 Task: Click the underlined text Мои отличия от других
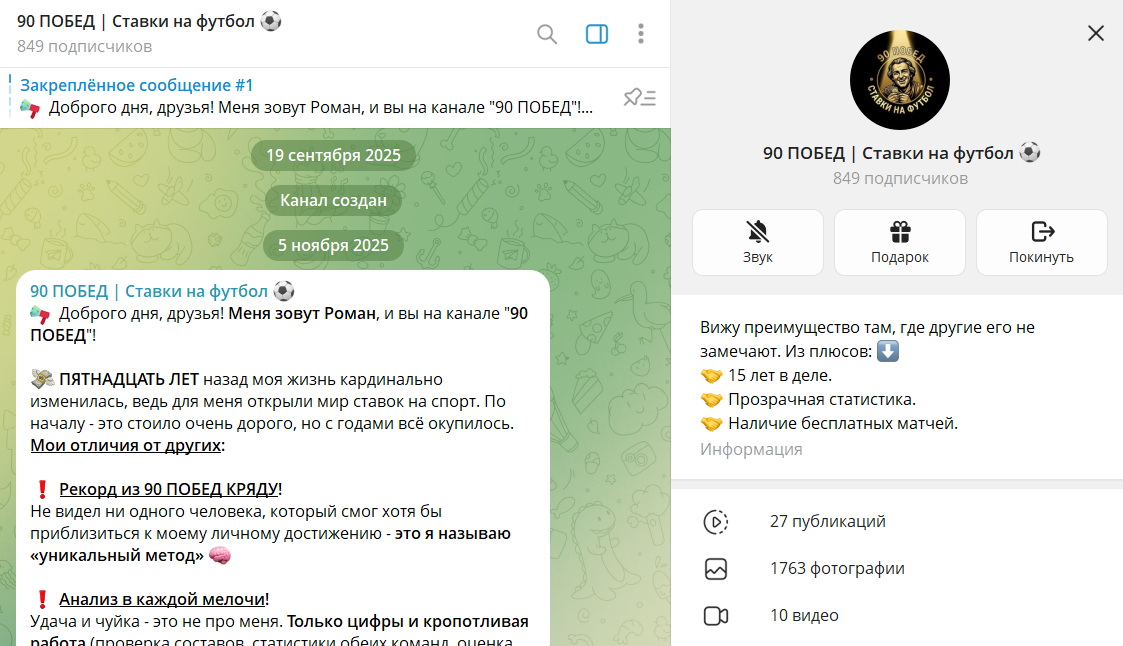click(x=125, y=445)
